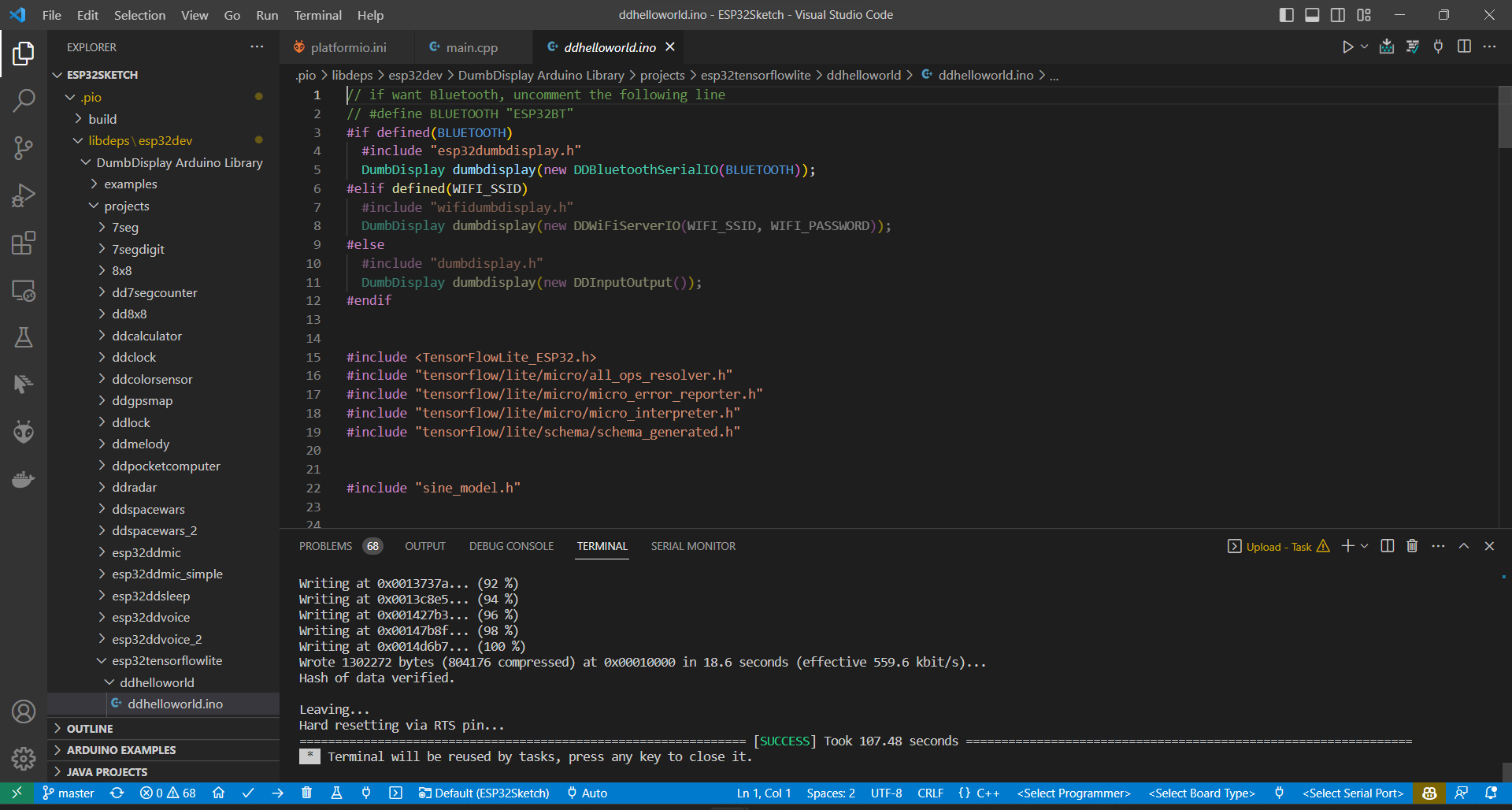Open the run button dropdown arrow
This screenshot has height=810, width=1512.
pos(1365,47)
